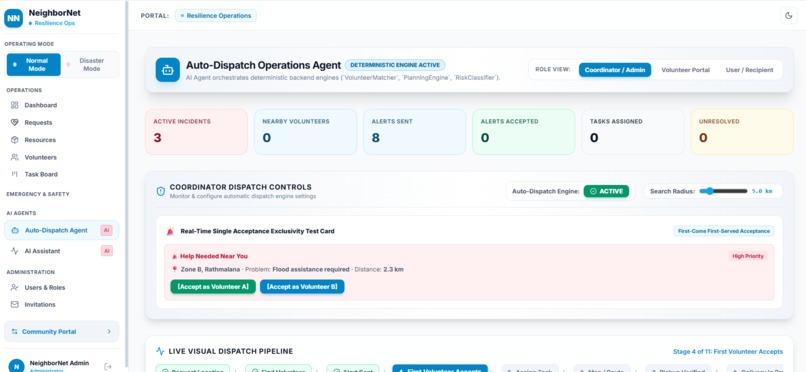Open Task Board from the sidebar
The width and height of the screenshot is (806, 372).
[62, 174]
